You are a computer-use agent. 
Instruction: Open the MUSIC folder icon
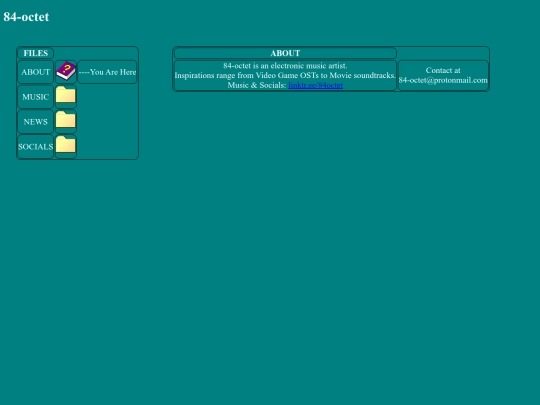66,94
